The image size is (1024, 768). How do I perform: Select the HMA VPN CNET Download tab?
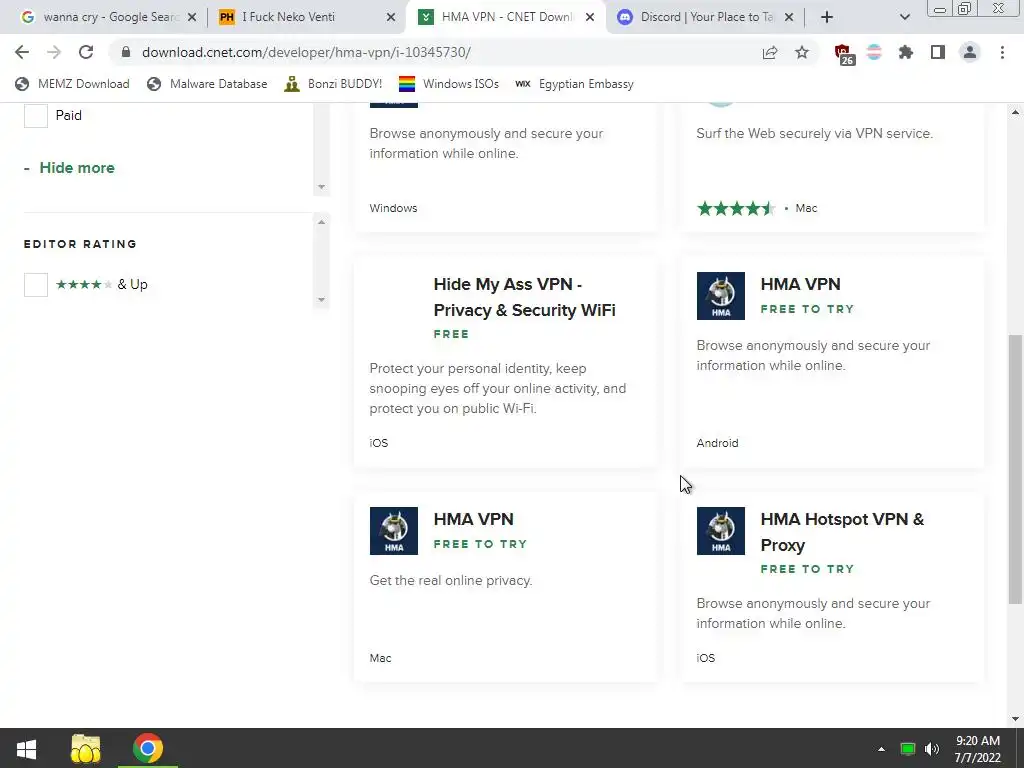pyautogui.click(x=506, y=17)
